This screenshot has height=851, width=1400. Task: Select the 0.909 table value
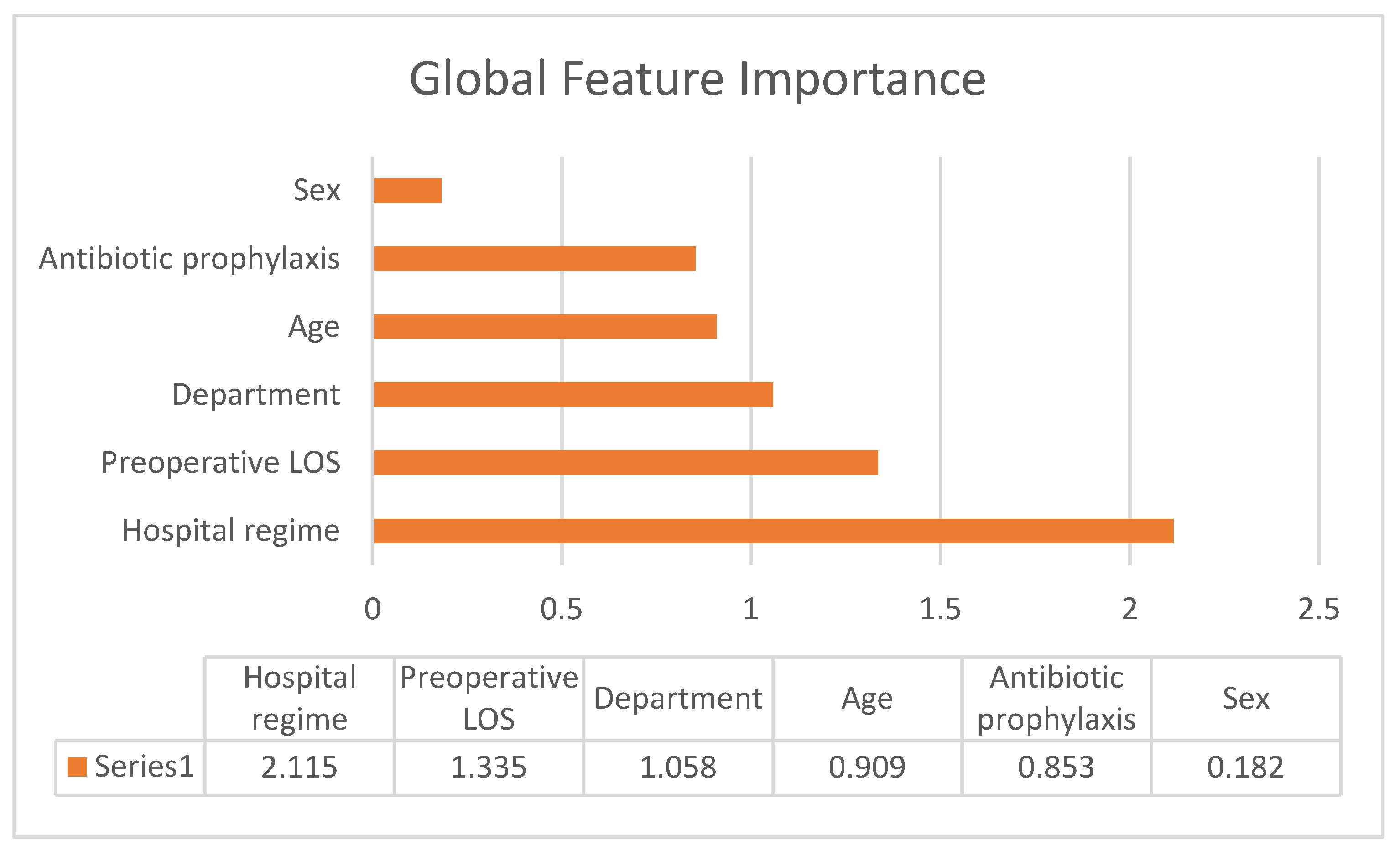click(867, 767)
